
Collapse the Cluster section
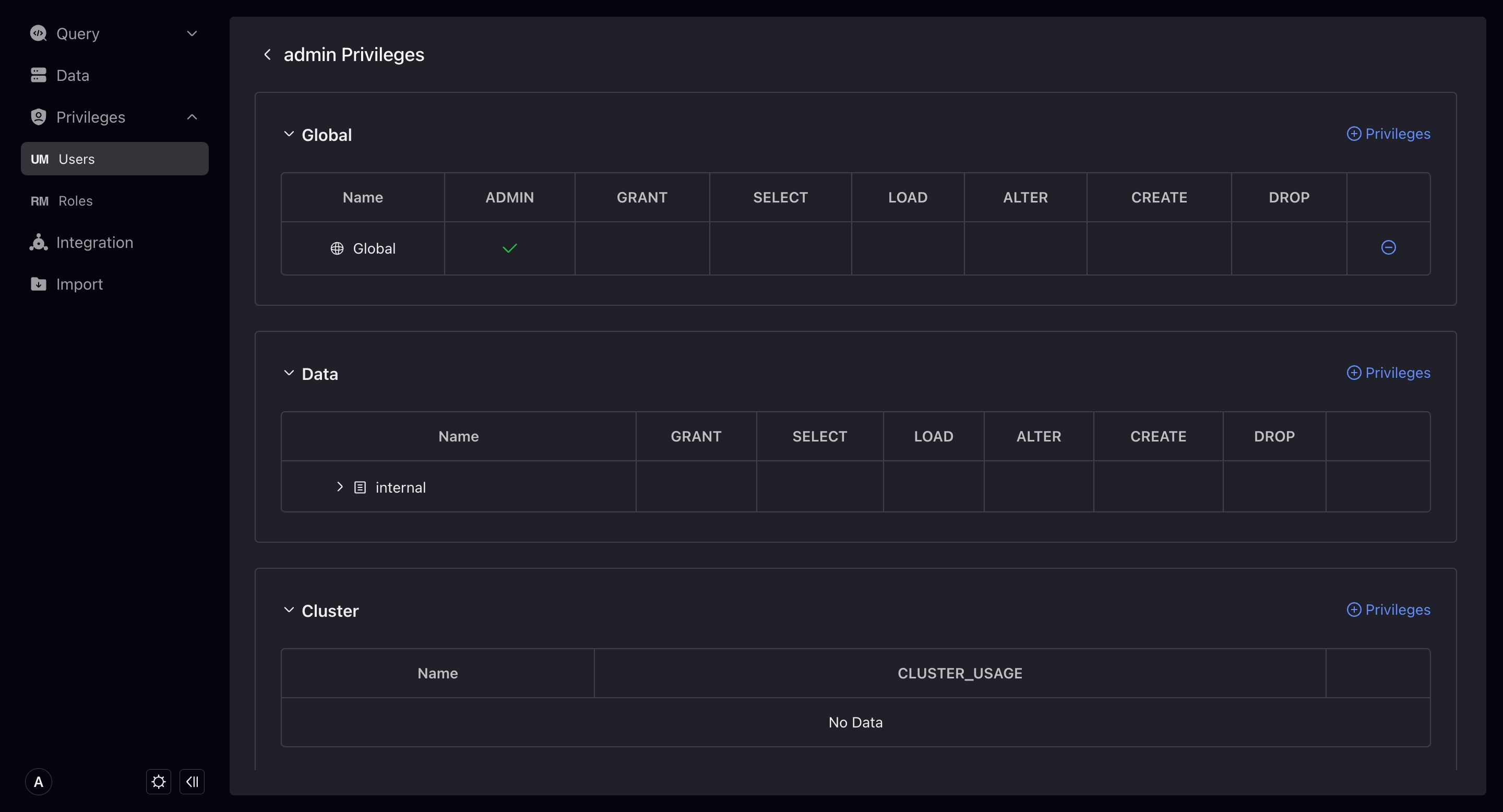click(289, 610)
